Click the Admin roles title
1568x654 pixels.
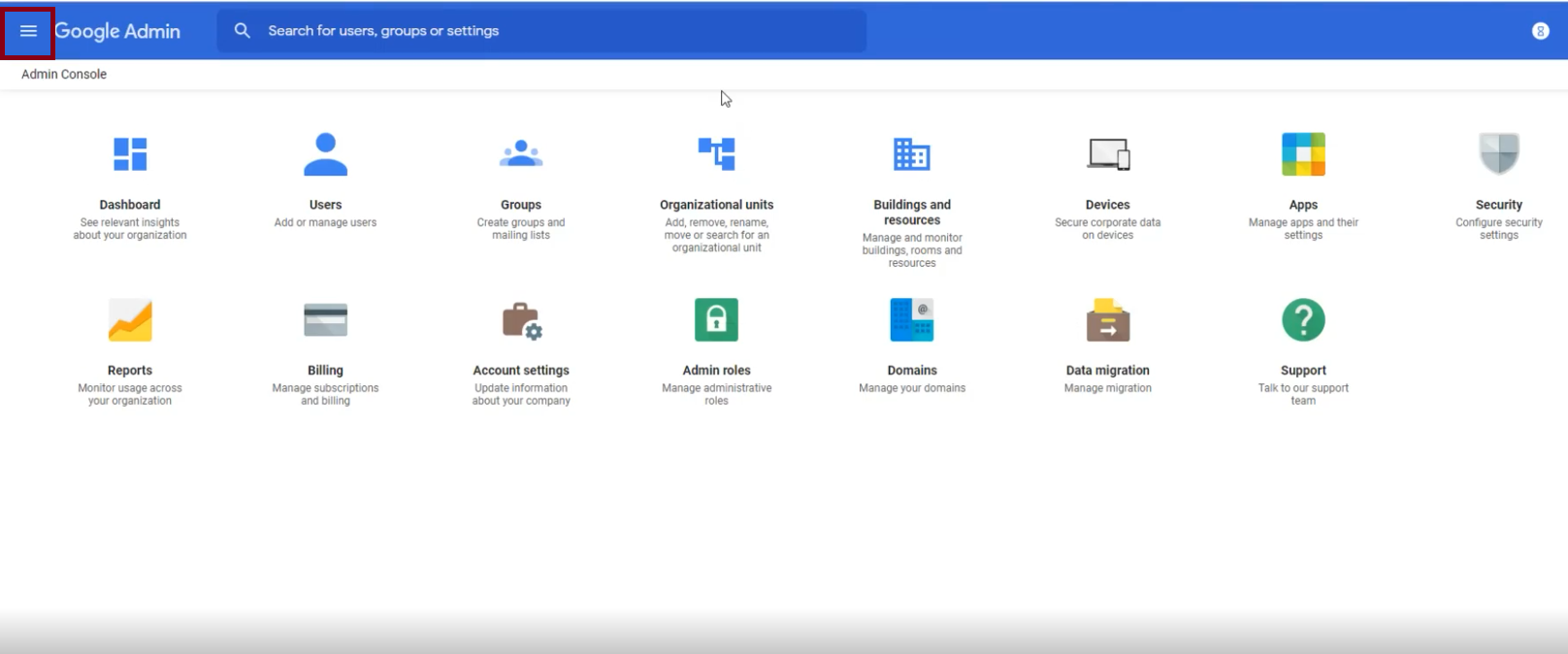[717, 371]
